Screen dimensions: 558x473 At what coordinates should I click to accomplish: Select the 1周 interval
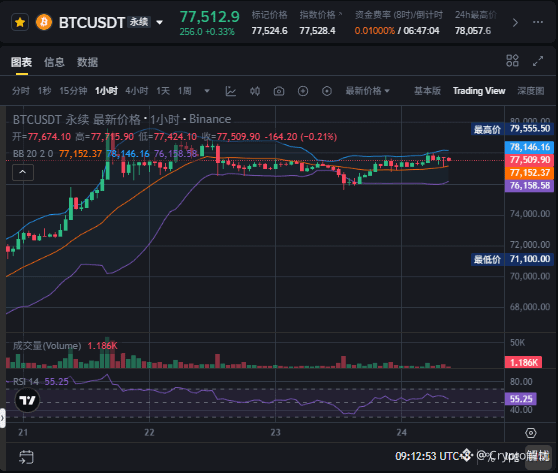tap(184, 91)
